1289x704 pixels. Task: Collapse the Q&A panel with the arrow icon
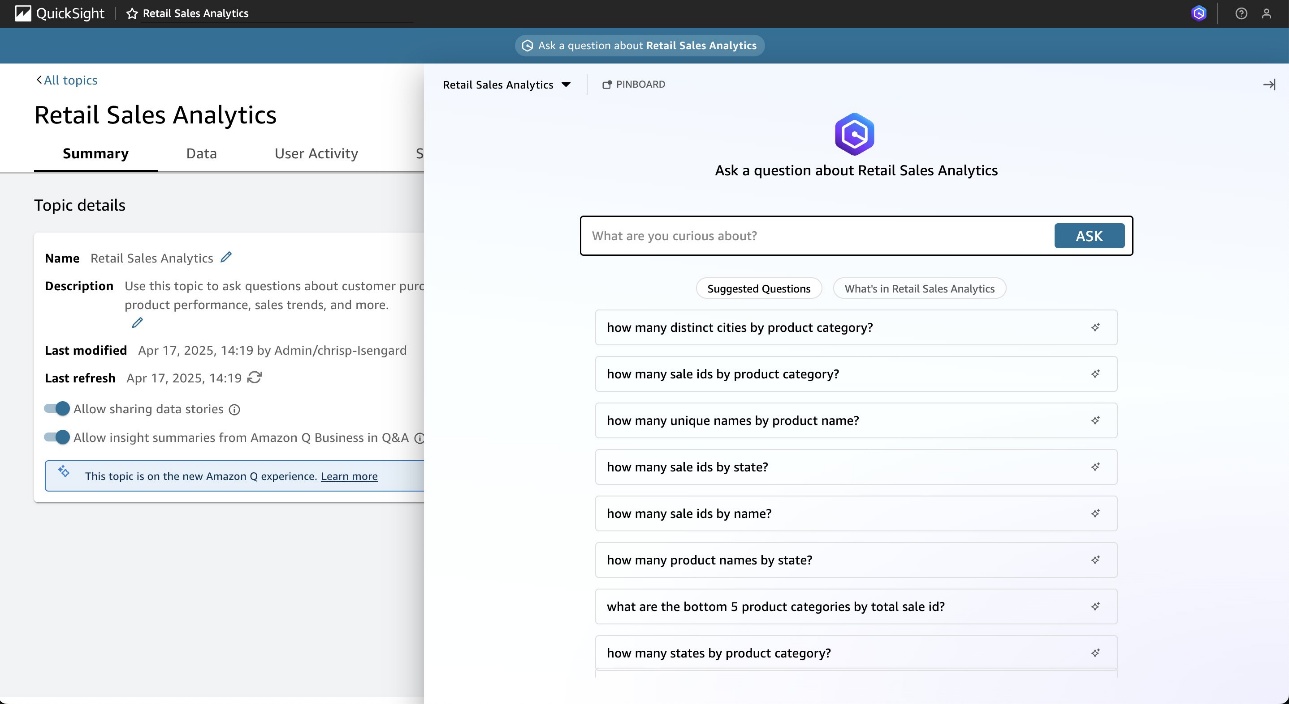(1269, 84)
